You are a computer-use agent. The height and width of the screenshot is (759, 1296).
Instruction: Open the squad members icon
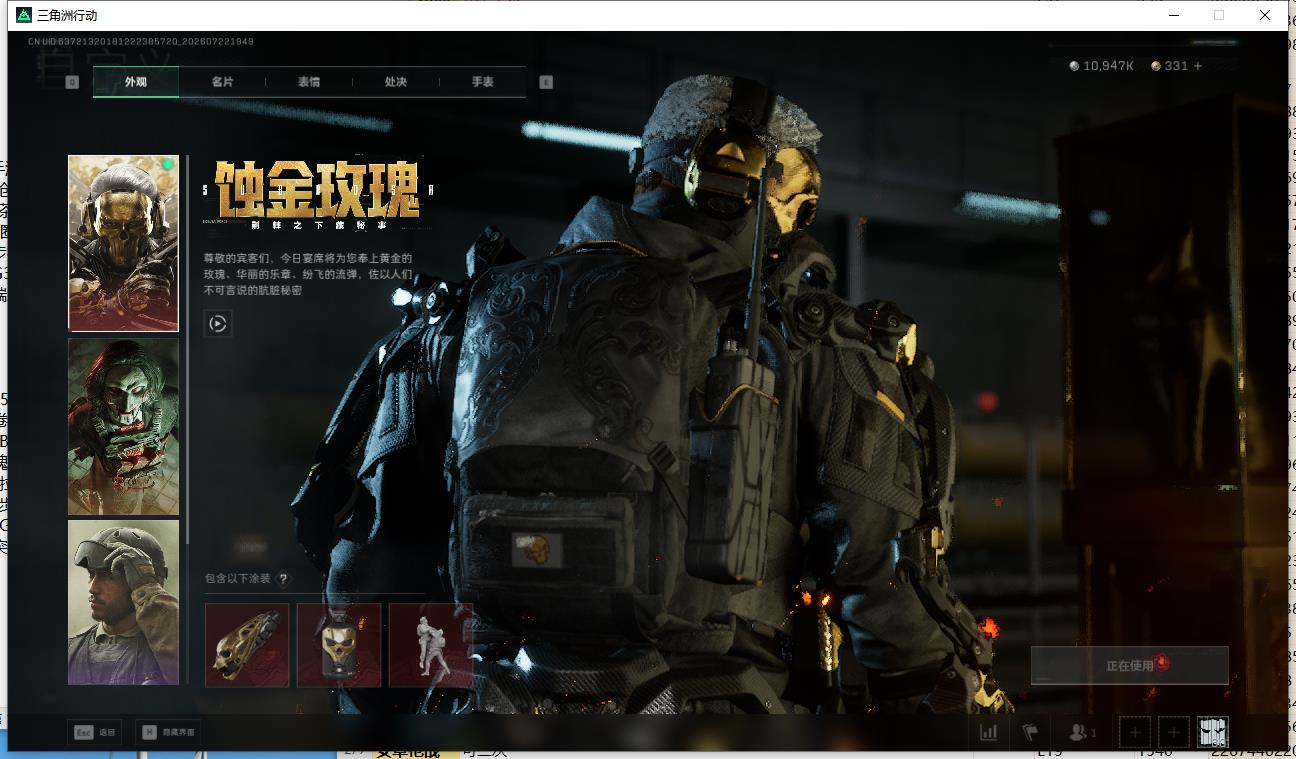(x=1082, y=732)
